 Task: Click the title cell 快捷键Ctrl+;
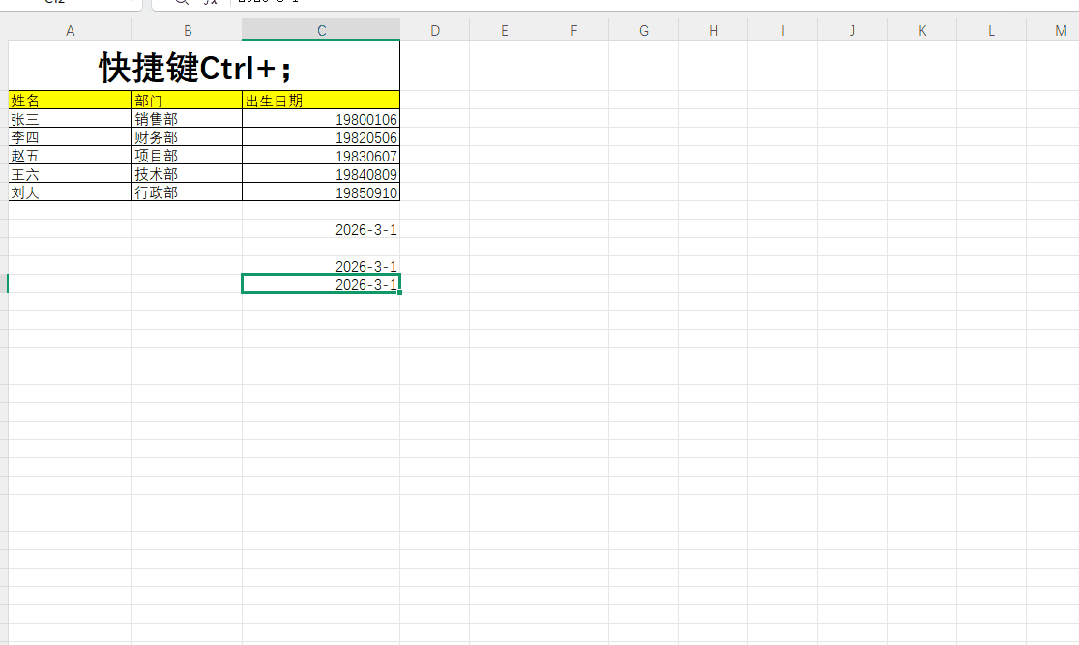[204, 66]
